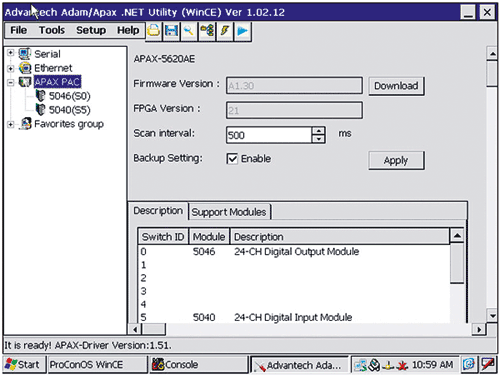Select the 24-CH Digital Input Module row
This screenshot has width=500, height=380.
click(x=294, y=317)
